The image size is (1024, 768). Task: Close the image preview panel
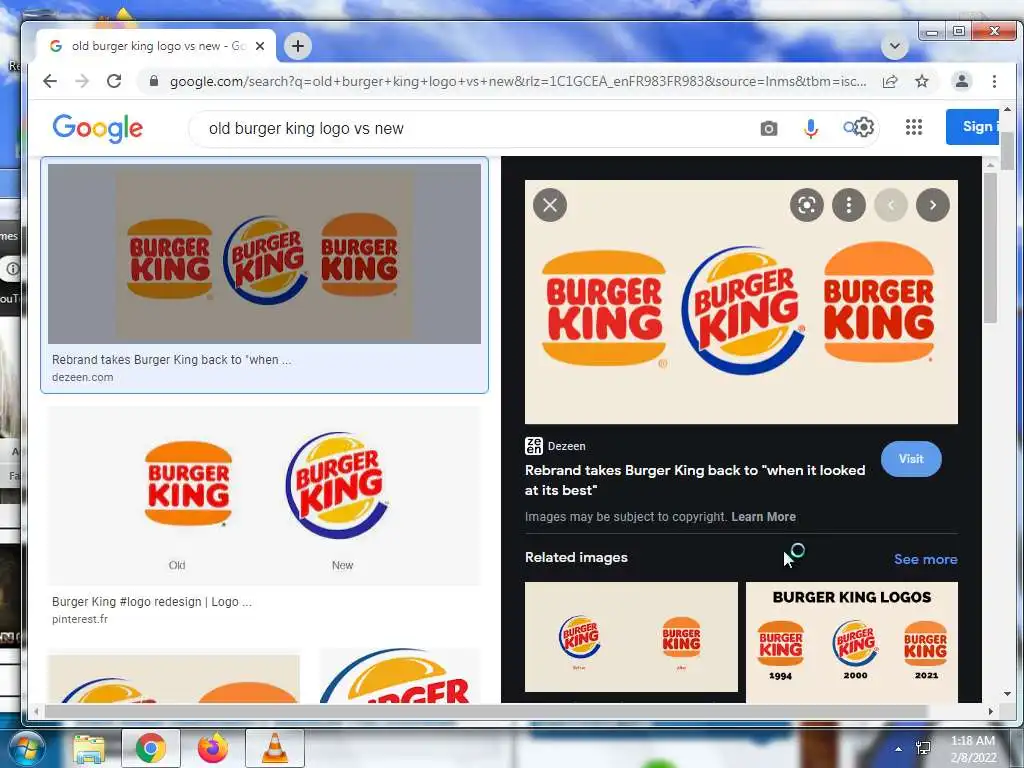pyautogui.click(x=550, y=205)
